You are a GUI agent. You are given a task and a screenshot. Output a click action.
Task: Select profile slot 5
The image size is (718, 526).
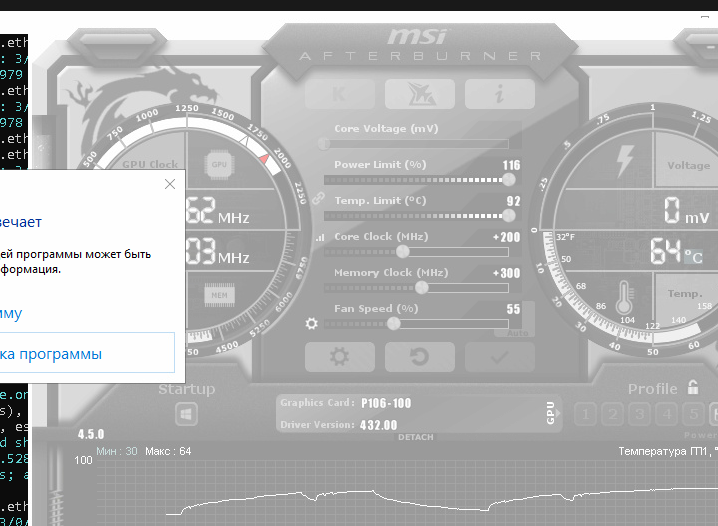point(694,414)
